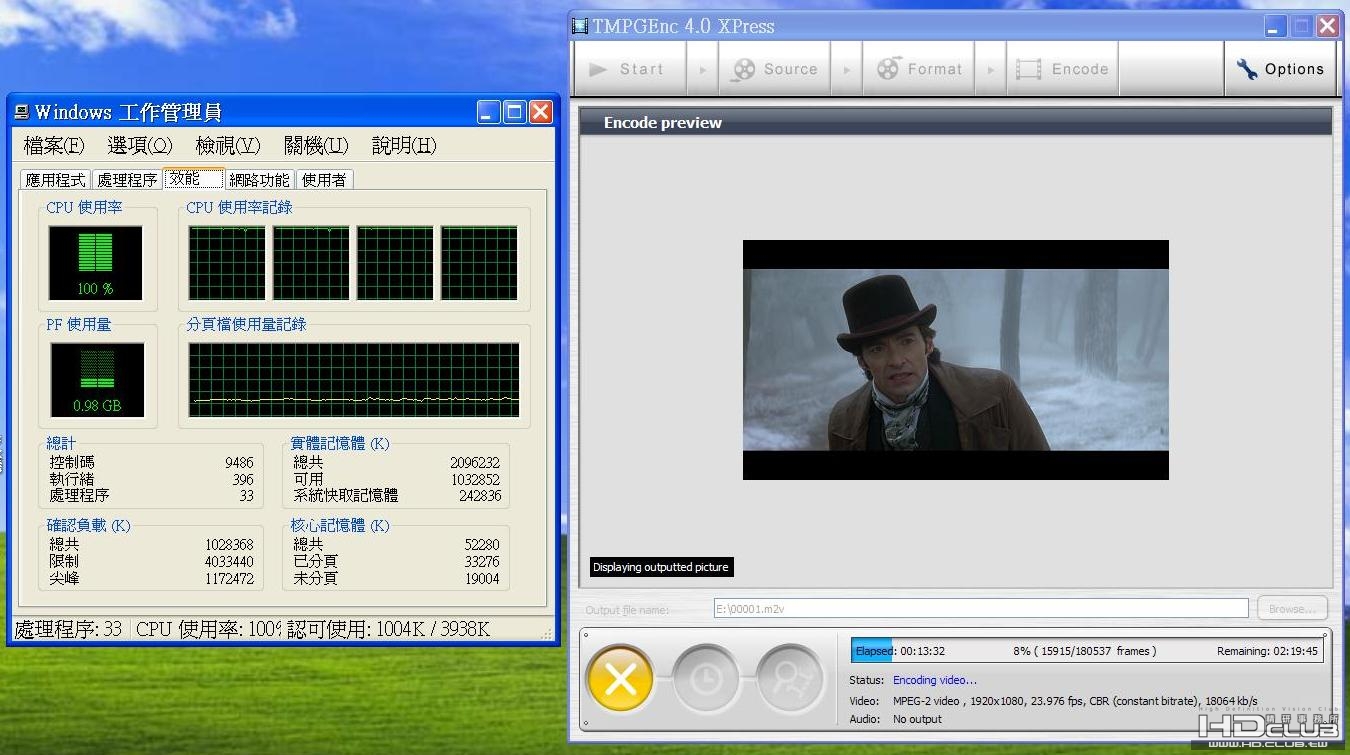
Task: Click the MPEG-2 video format details text
Action: 1075,701
